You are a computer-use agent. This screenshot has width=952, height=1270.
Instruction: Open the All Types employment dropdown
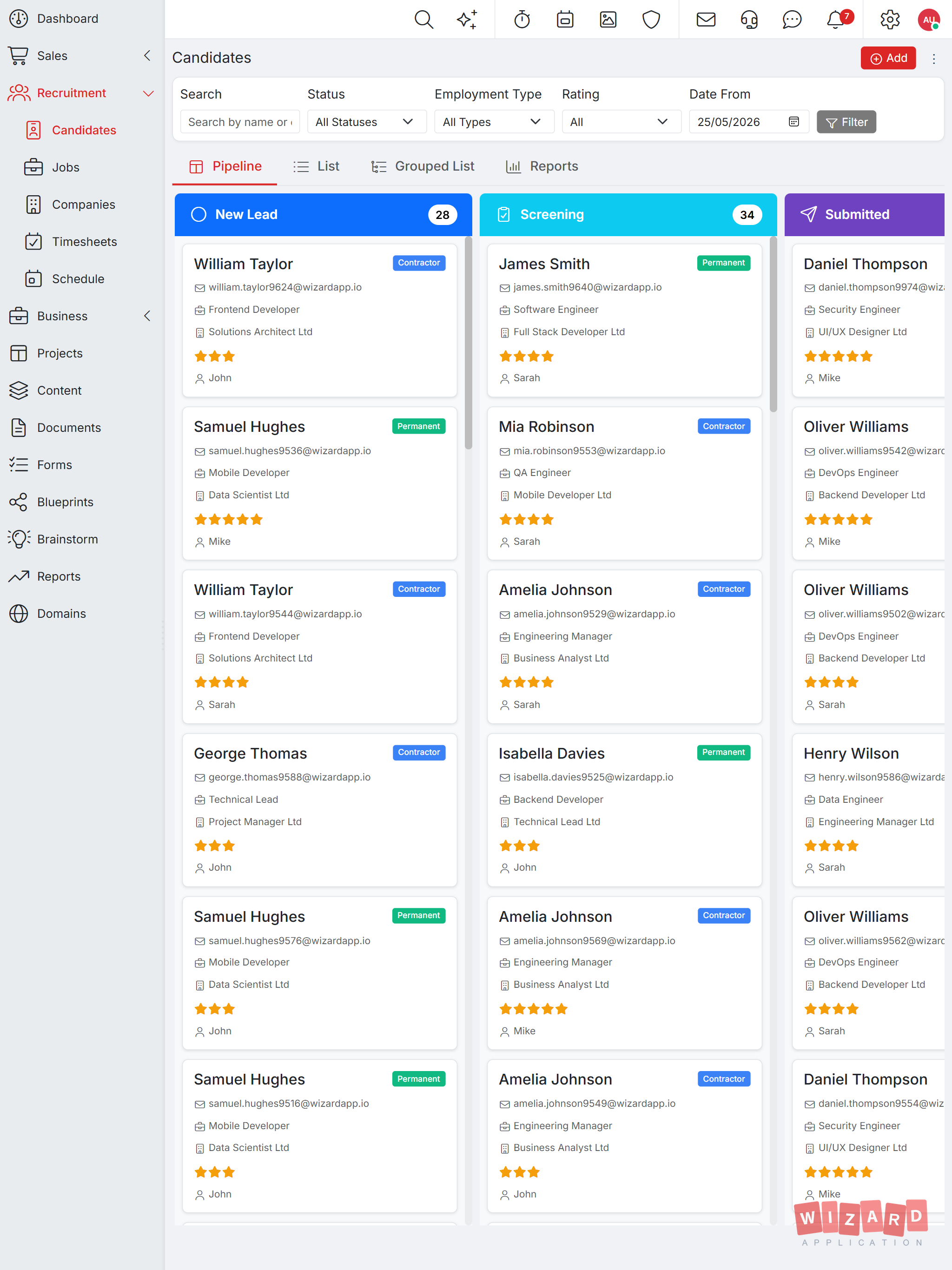[495, 122]
